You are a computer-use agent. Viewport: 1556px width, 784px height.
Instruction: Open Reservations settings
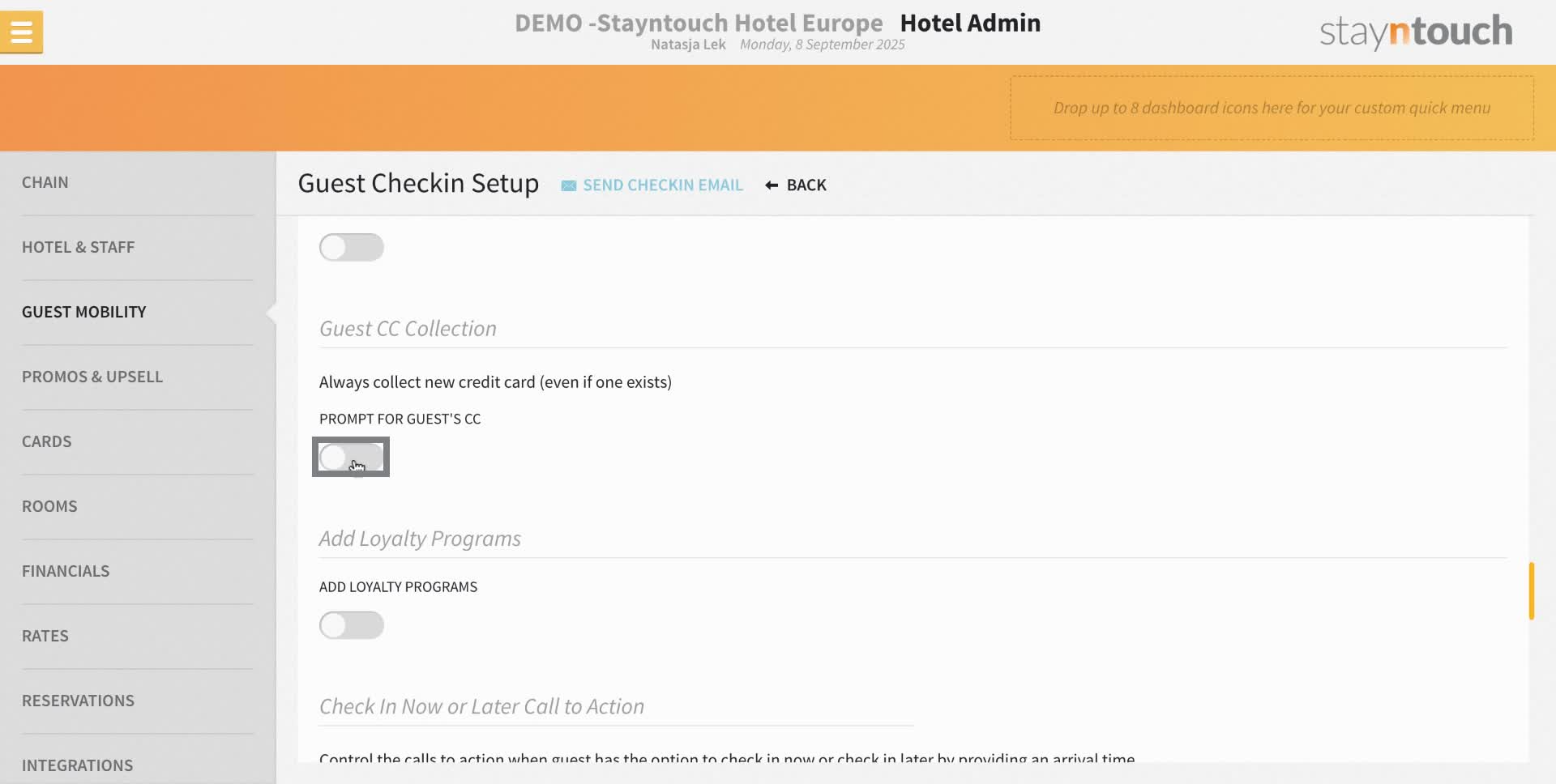coord(78,701)
